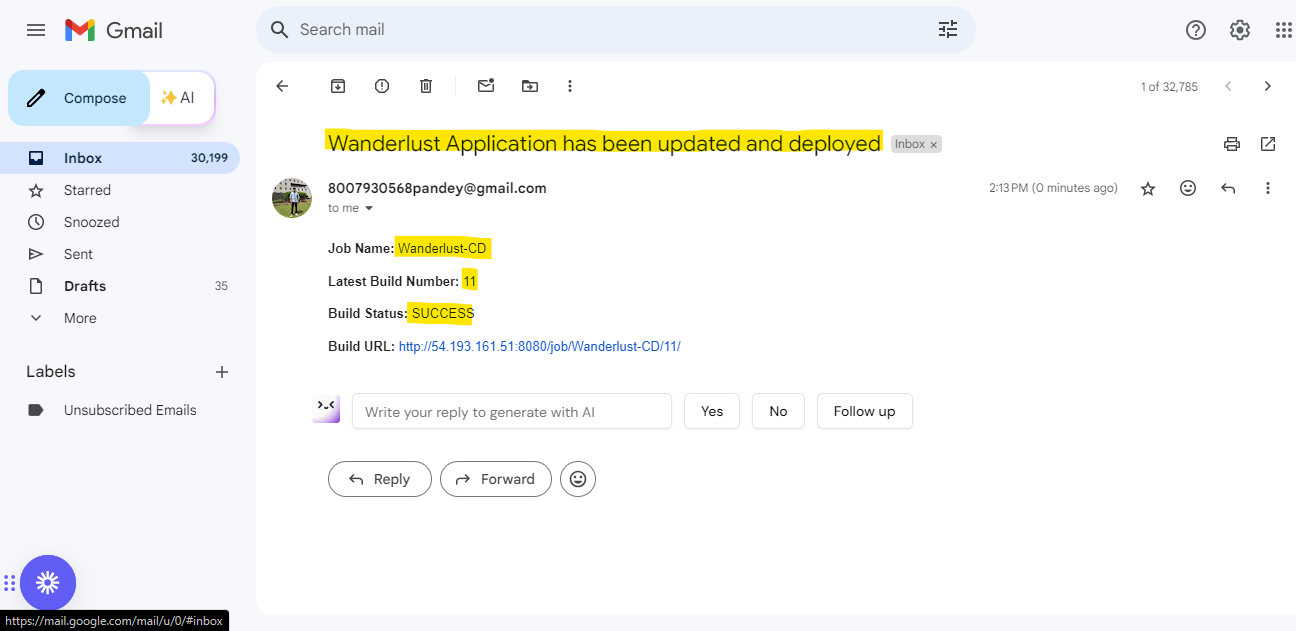Click the SUCCESS build status text

coord(443,313)
